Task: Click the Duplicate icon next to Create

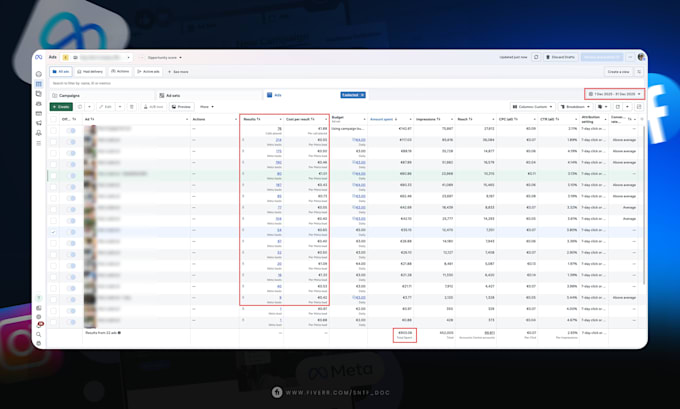Action: (x=80, y=107)
